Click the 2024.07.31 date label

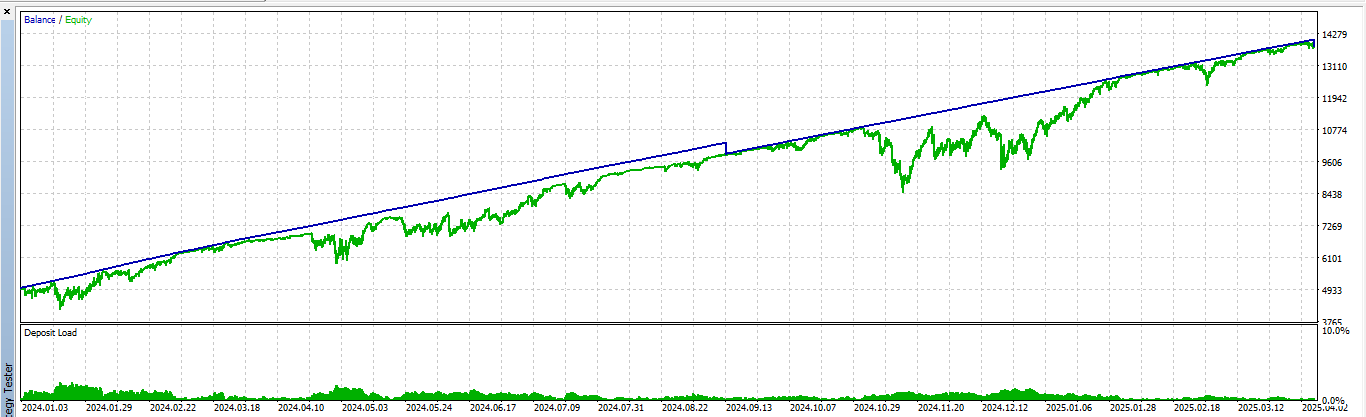click(622, 408)
